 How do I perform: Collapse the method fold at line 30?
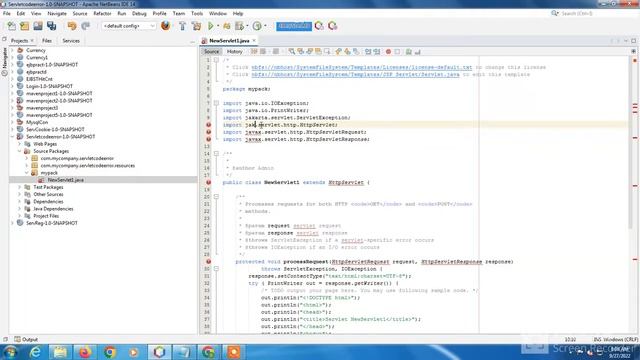216,269
